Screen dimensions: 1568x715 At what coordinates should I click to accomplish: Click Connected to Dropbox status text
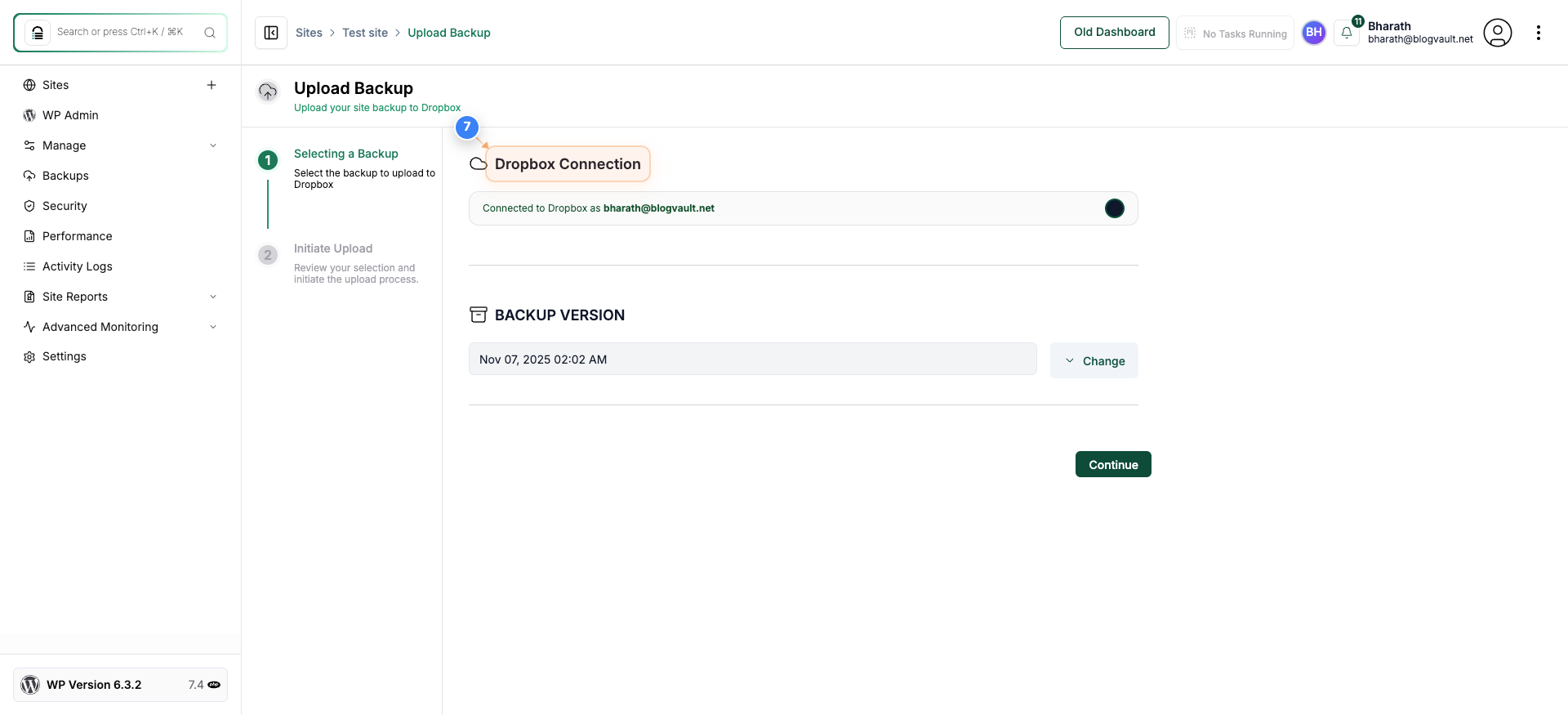click(599, 208)
